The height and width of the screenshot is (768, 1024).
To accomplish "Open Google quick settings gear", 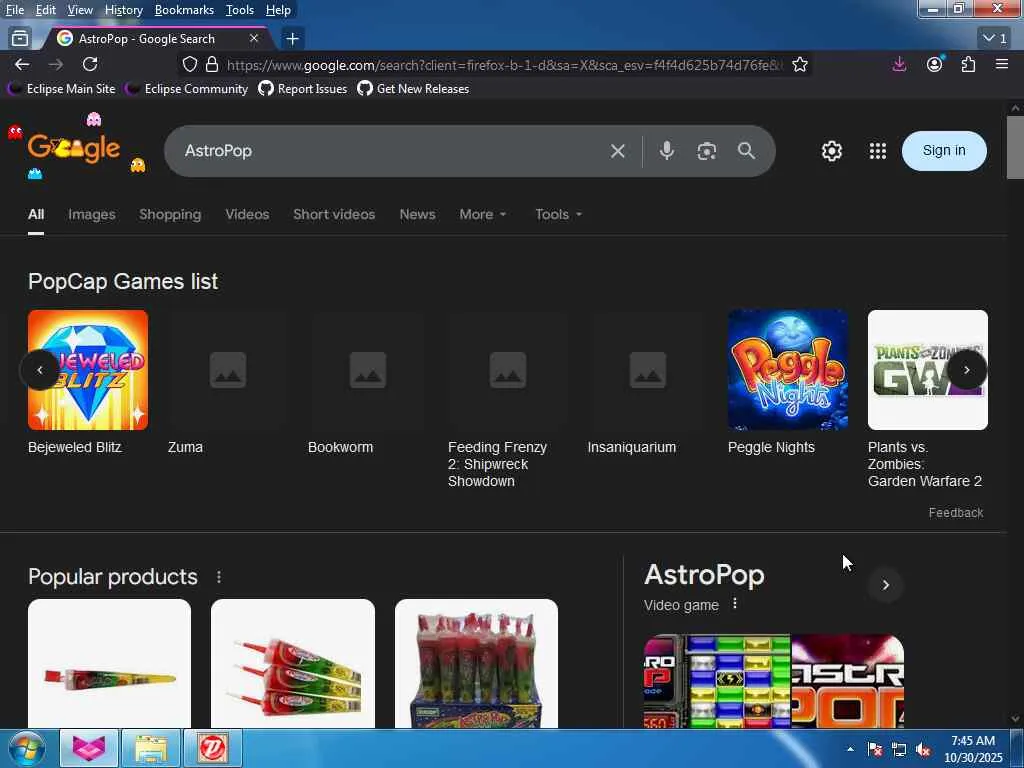I will pos(831,151).
